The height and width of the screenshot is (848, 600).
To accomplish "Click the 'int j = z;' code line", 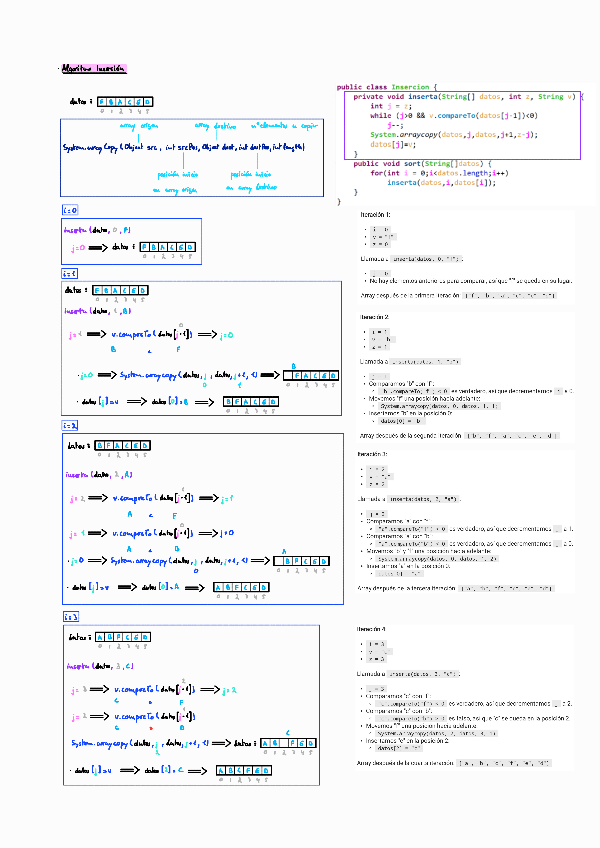I will [x=391, y=106].
